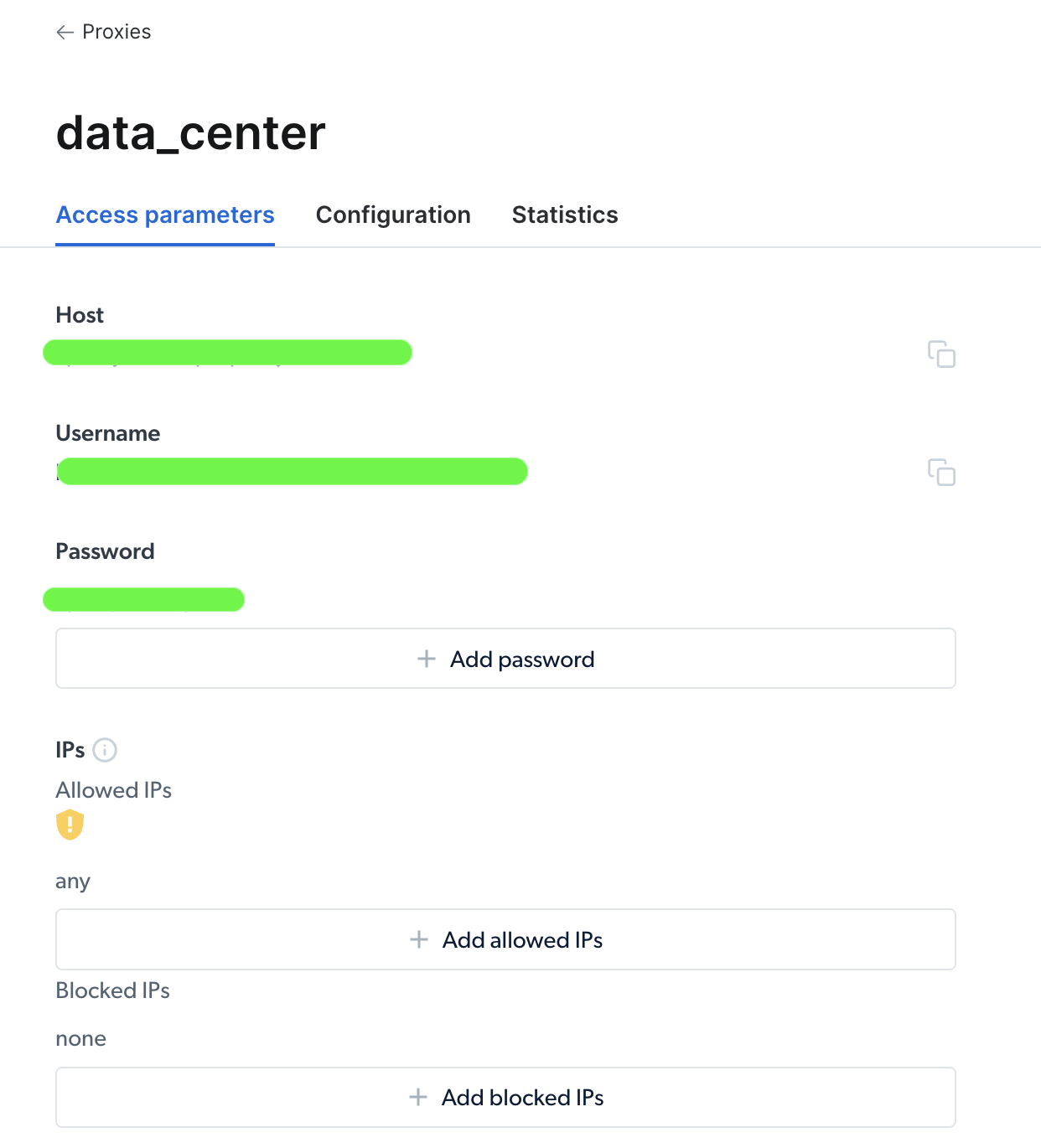Copy the Username using its copy icon

[x=942, y=473]
